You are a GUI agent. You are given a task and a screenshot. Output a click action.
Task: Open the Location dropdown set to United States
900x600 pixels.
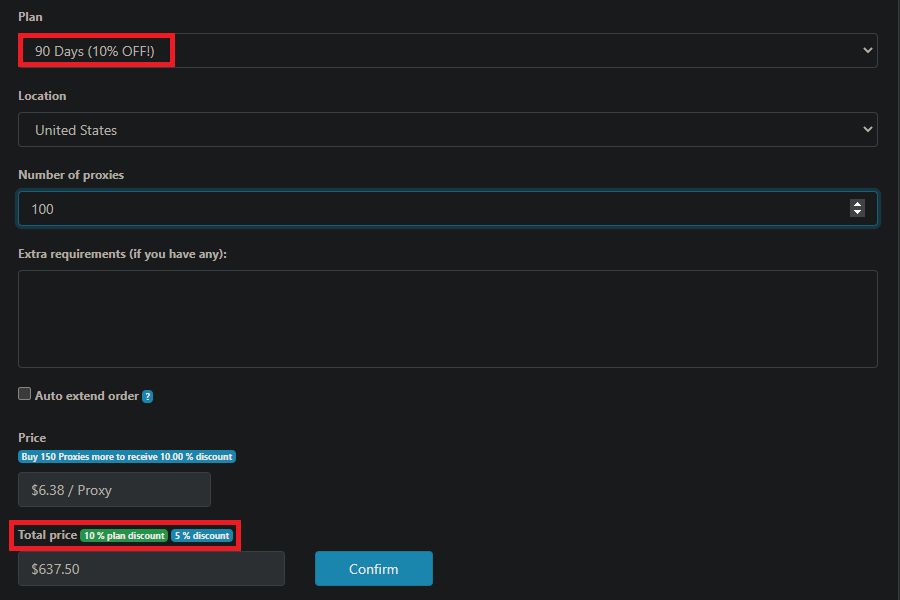tap(448, 130)
